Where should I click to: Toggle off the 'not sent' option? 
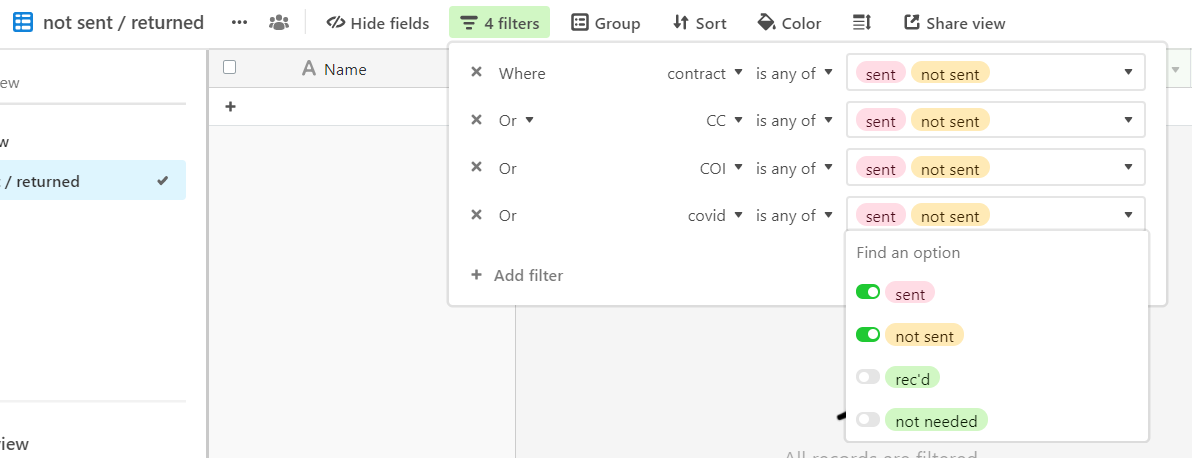point(867,335)
